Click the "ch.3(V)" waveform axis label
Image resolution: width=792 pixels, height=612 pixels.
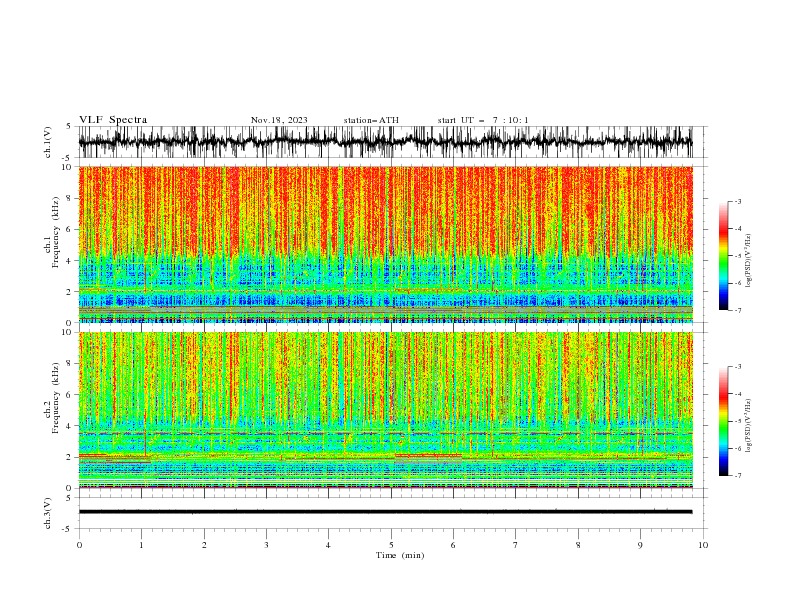click(x=47, y=513)
